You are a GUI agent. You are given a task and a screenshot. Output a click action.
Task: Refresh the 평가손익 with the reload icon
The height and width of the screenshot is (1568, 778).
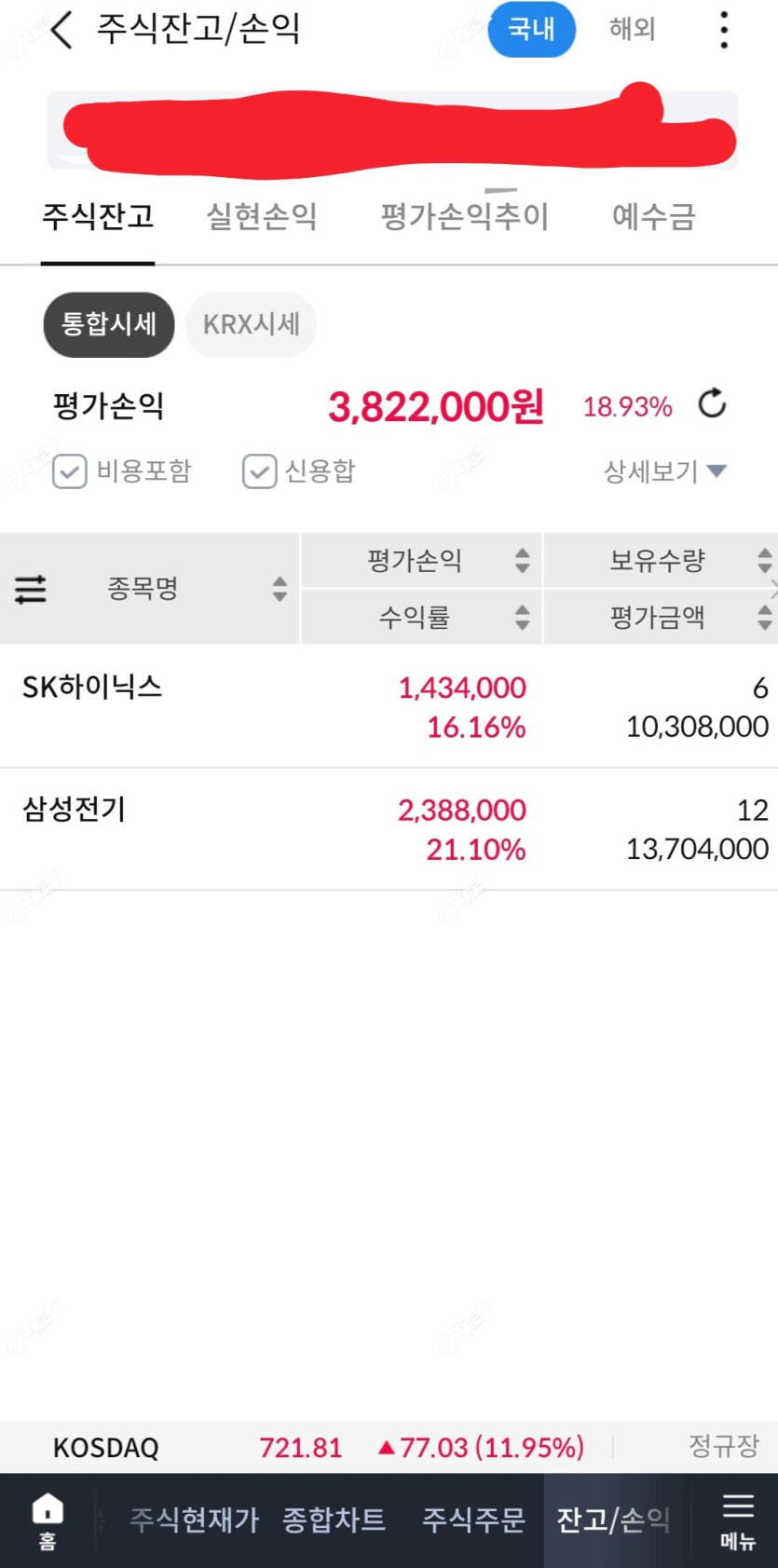[x=713, y=404]
